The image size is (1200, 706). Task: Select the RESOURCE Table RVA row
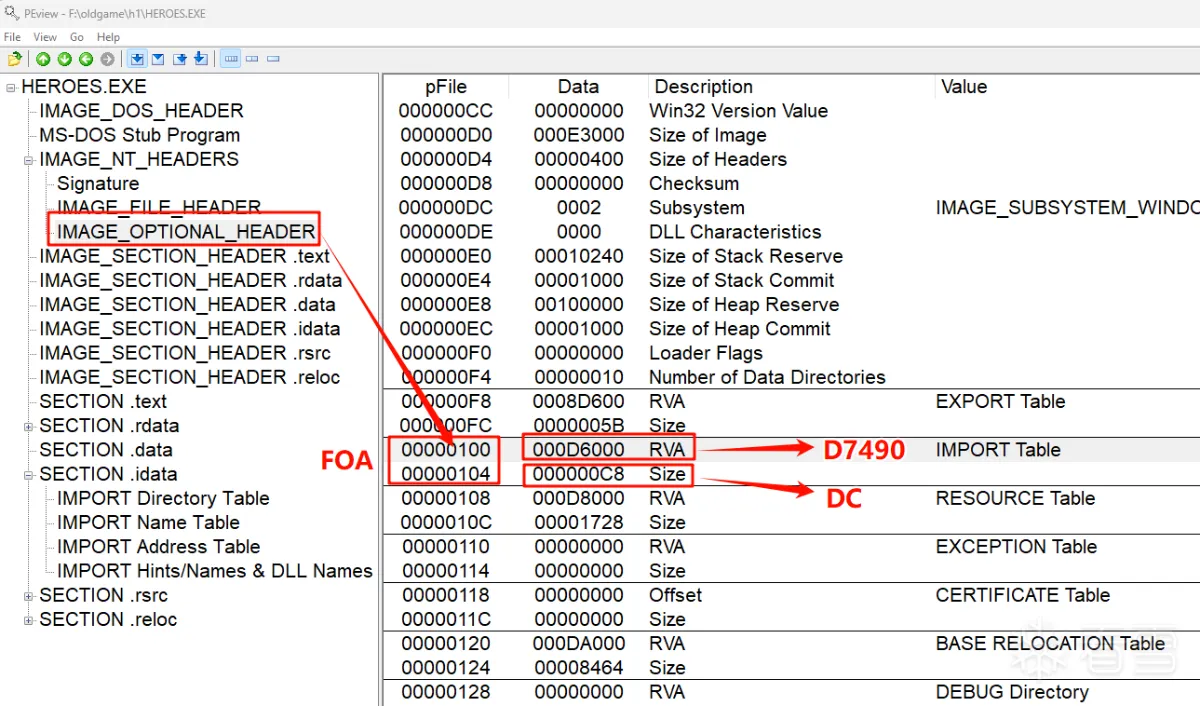[667, 498]
